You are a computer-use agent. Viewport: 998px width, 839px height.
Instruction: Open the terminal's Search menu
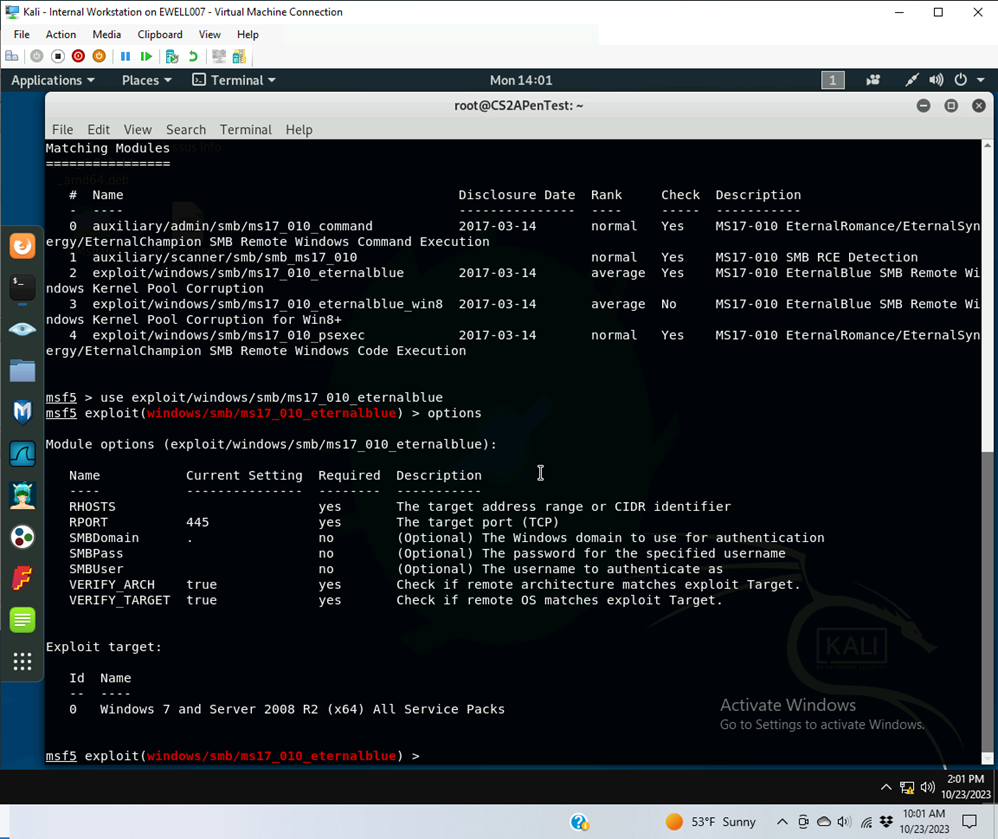(x=185, y=130)
